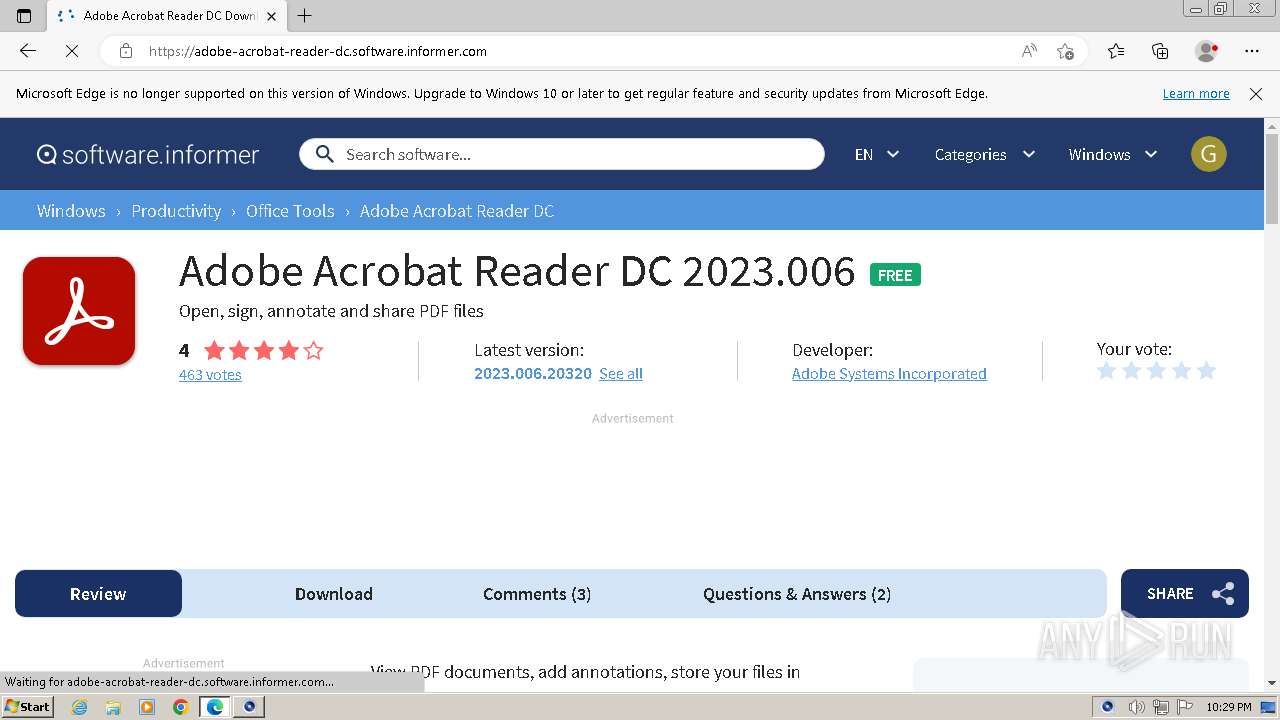
Task: Dismiss the Edge unsupported notice
Action: coord(1256,93)
